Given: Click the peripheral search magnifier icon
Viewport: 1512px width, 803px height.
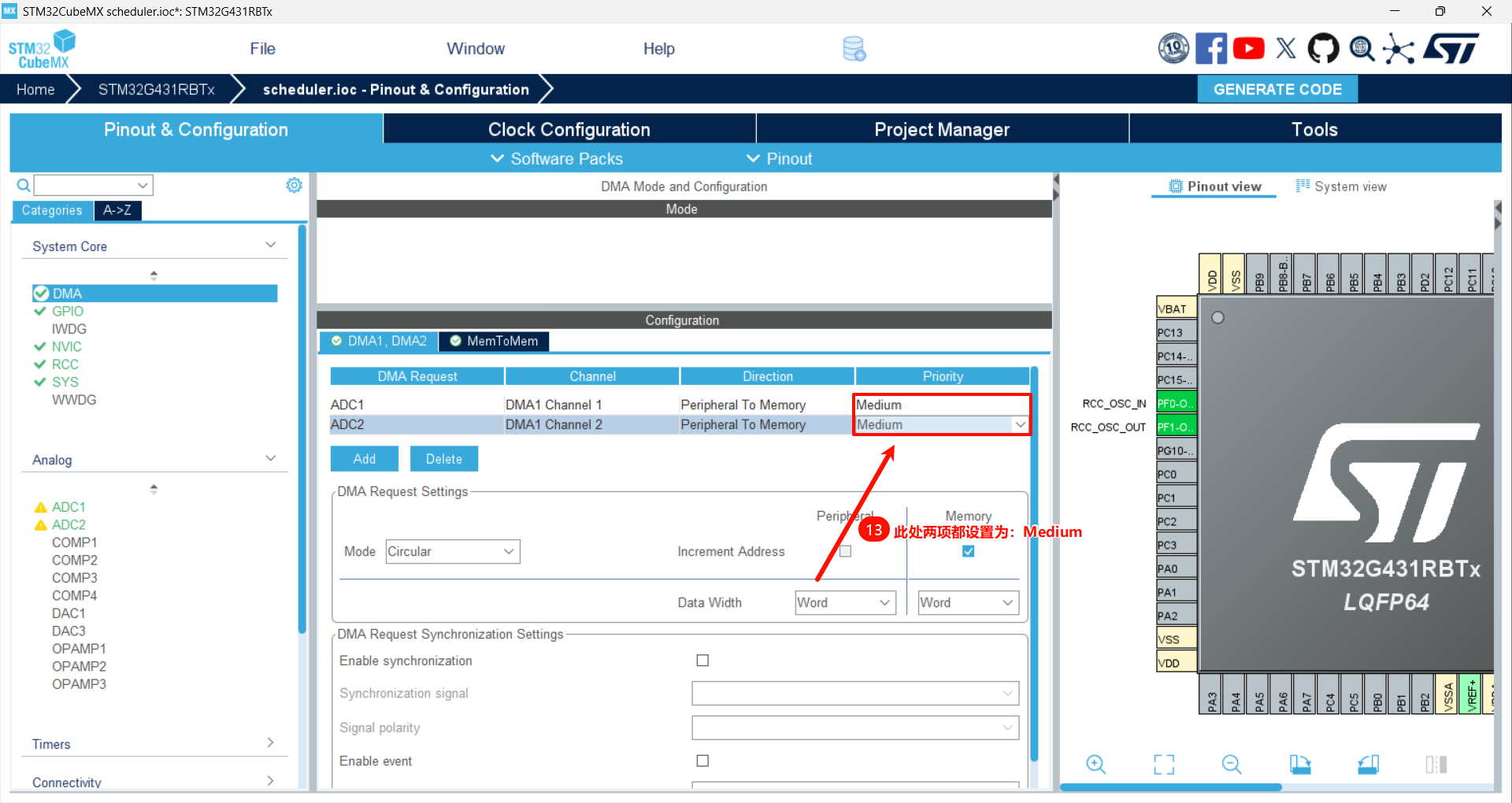Looking at the screenshot, I should coord(24,185).
